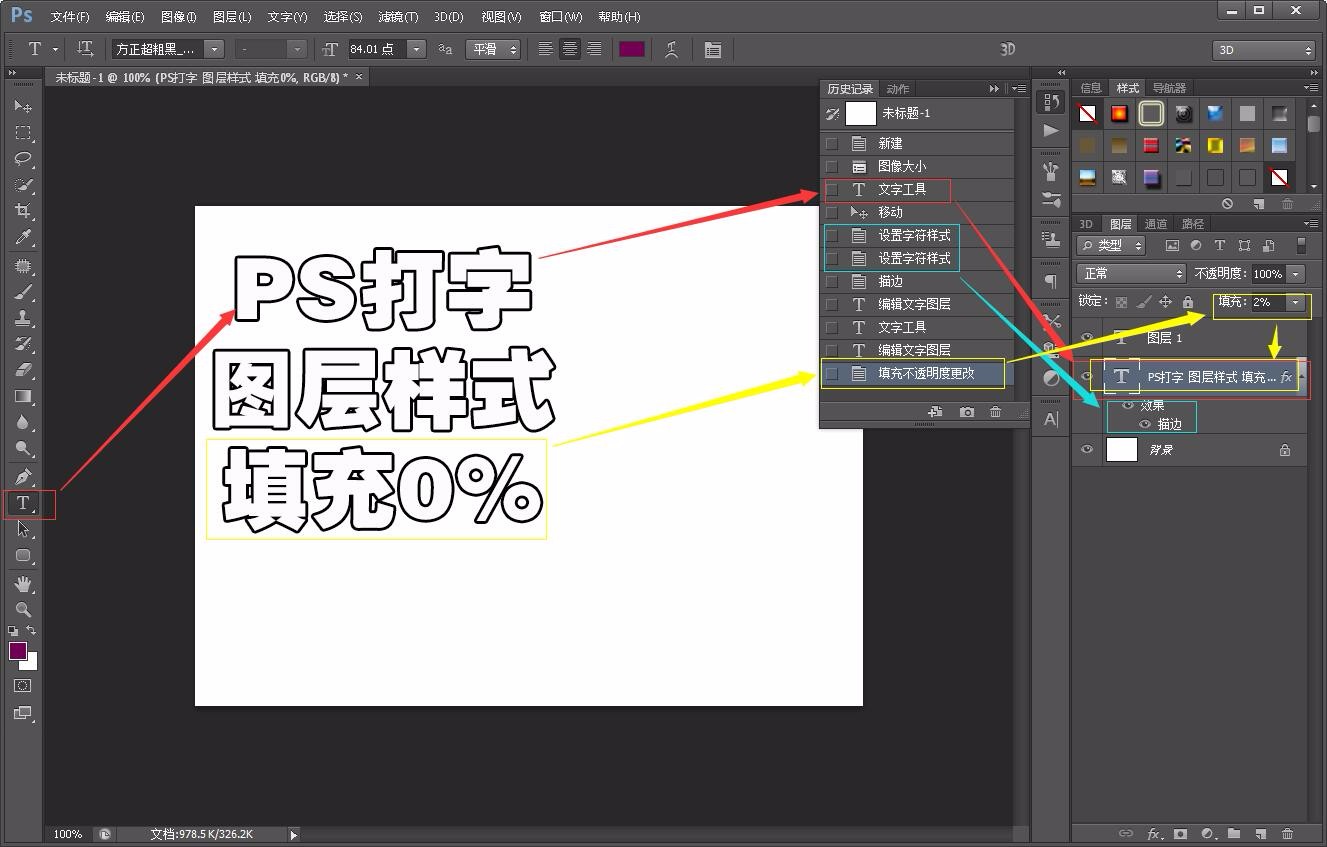The width and height of the screenshot is (1327, 847).
Task: Pick the Zoom tool in toolbox
Action: click(22, 609)
